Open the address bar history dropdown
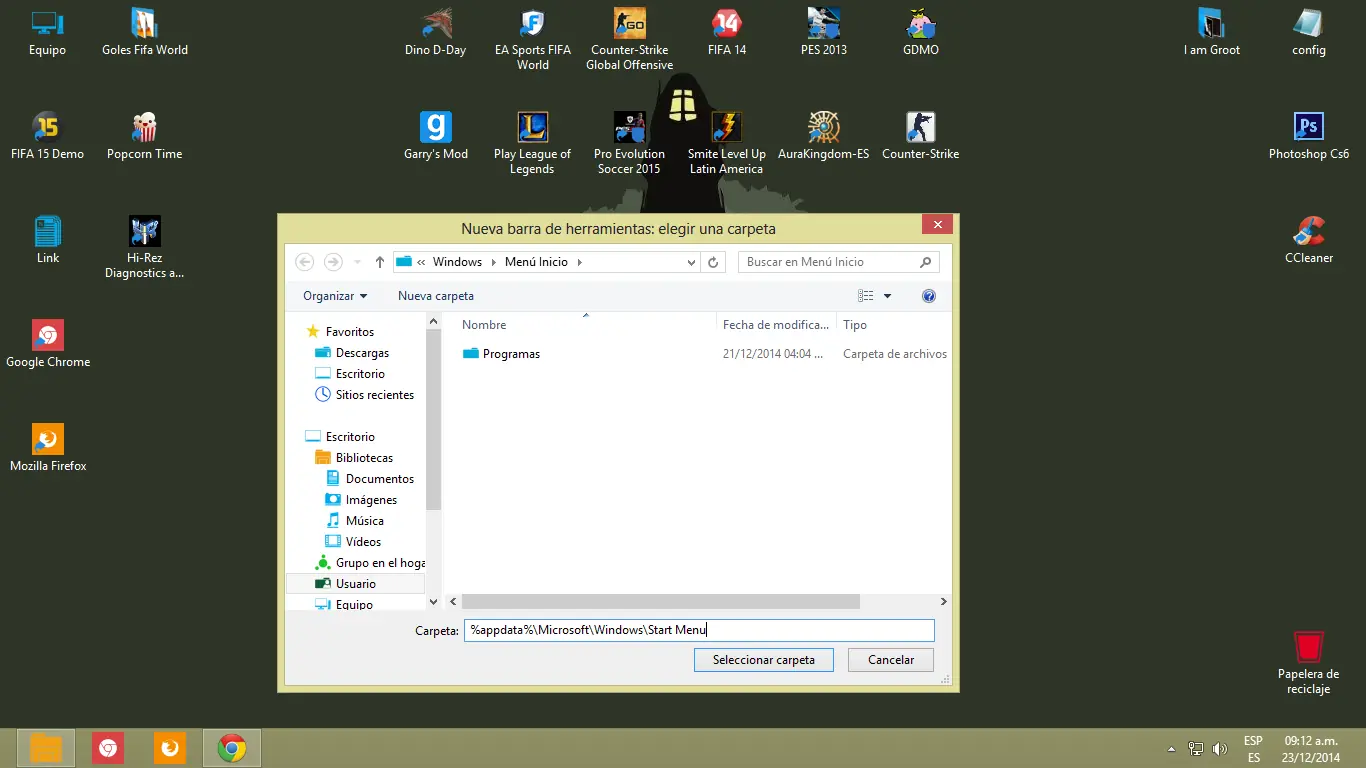Screen dimensions: 1366x768 point(691,262)
